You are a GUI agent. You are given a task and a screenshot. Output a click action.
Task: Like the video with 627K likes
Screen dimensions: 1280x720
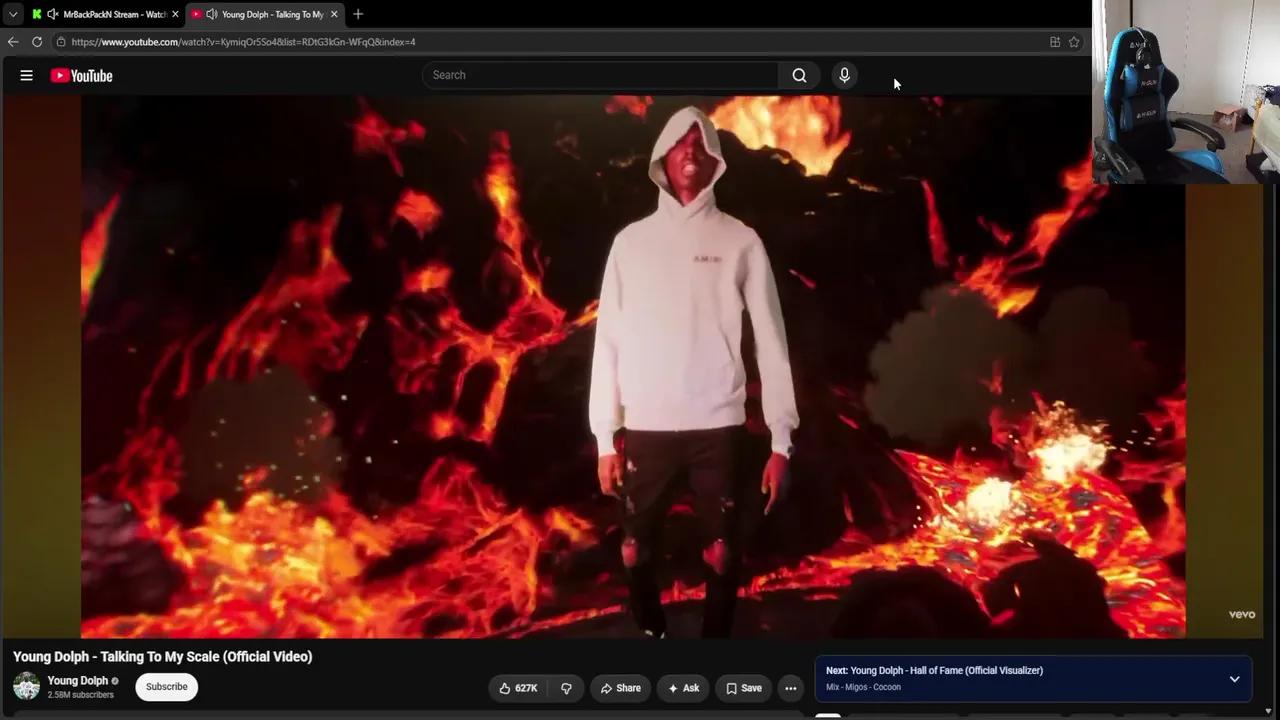519,688
